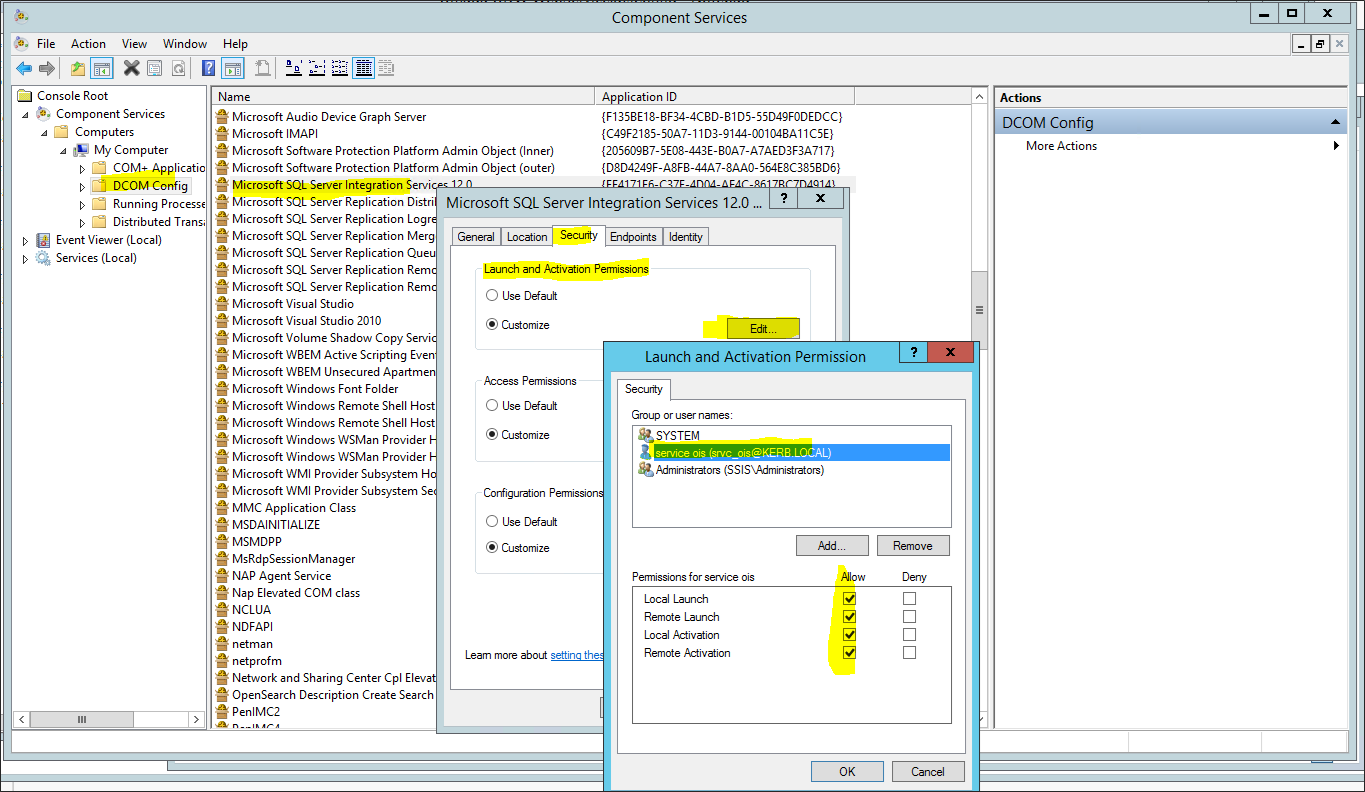The height and width of the screenshot is (792, 1365).
Task: Expand the Event Viewer (Local) node
Action: (26, 240)
